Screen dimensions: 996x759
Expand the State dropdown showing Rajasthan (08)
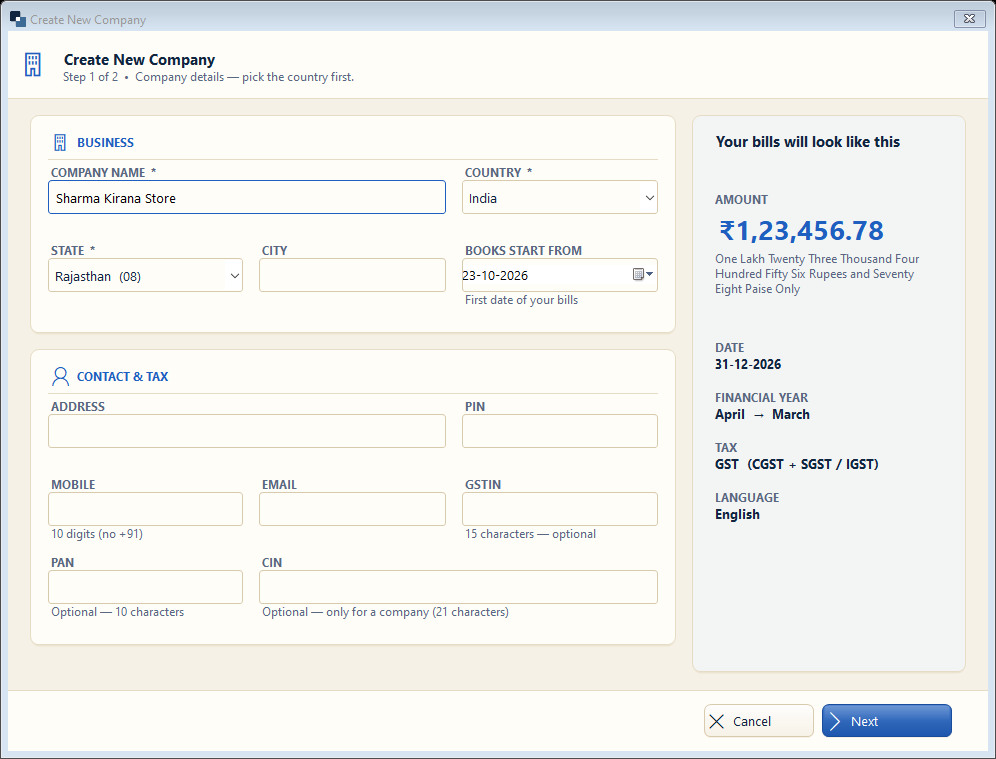(145, 276)
